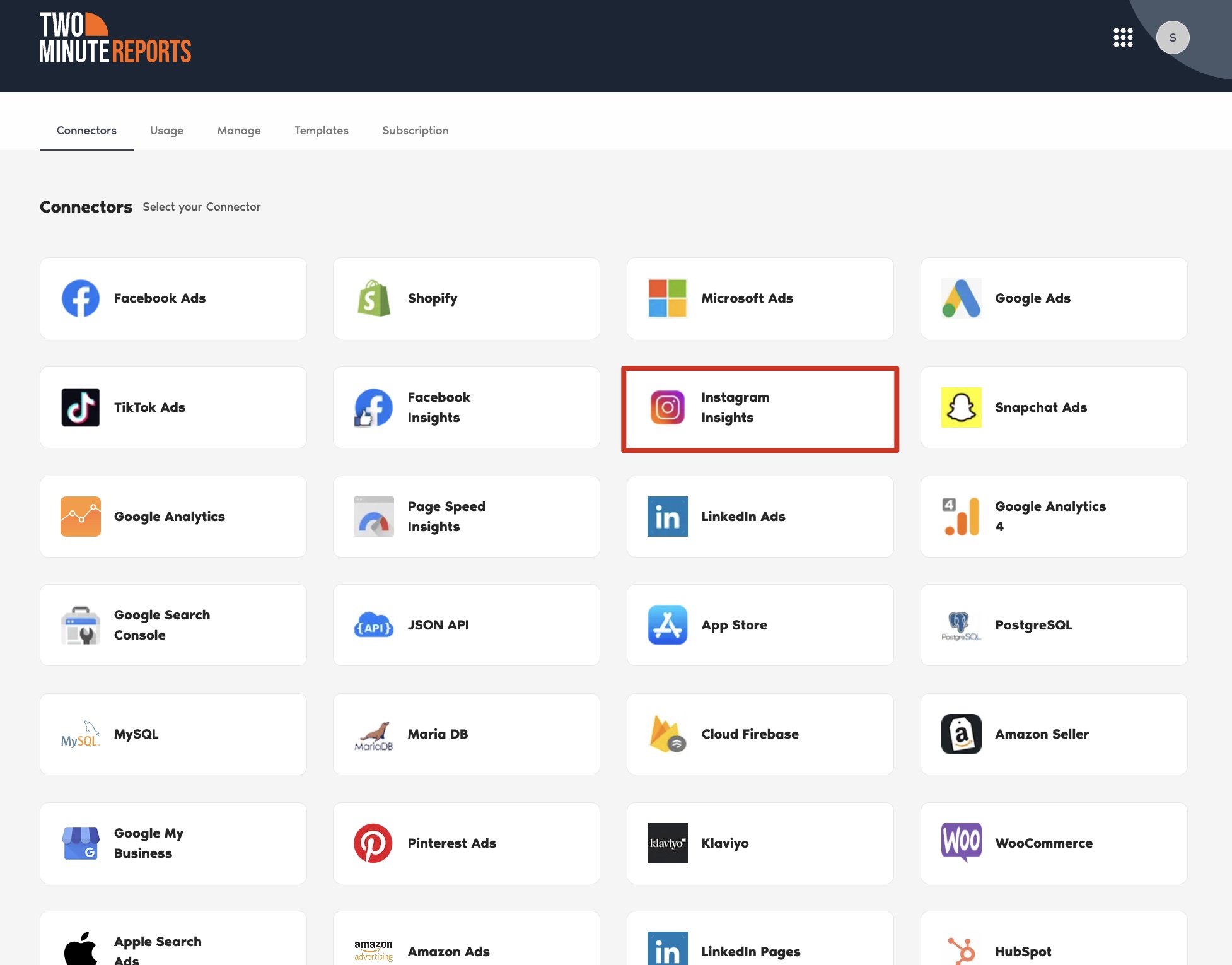Switch to the Usage tab
The height and width of the screenshot is (965, 1232).
pos(166,131)
